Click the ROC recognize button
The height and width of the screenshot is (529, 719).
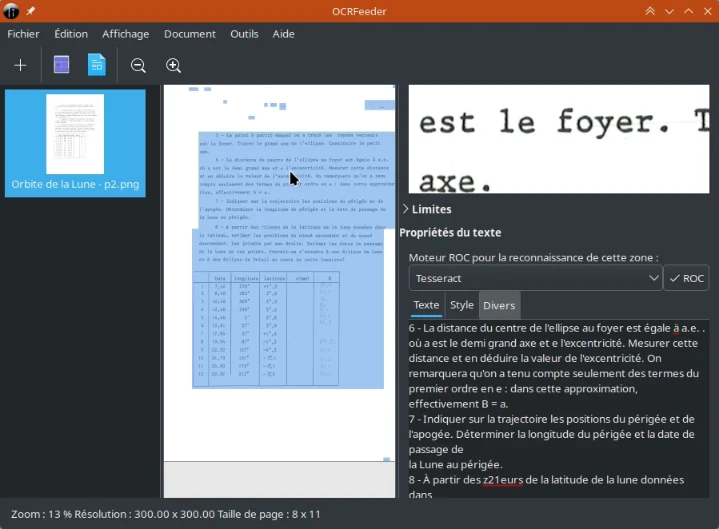(x=686, y=278)
